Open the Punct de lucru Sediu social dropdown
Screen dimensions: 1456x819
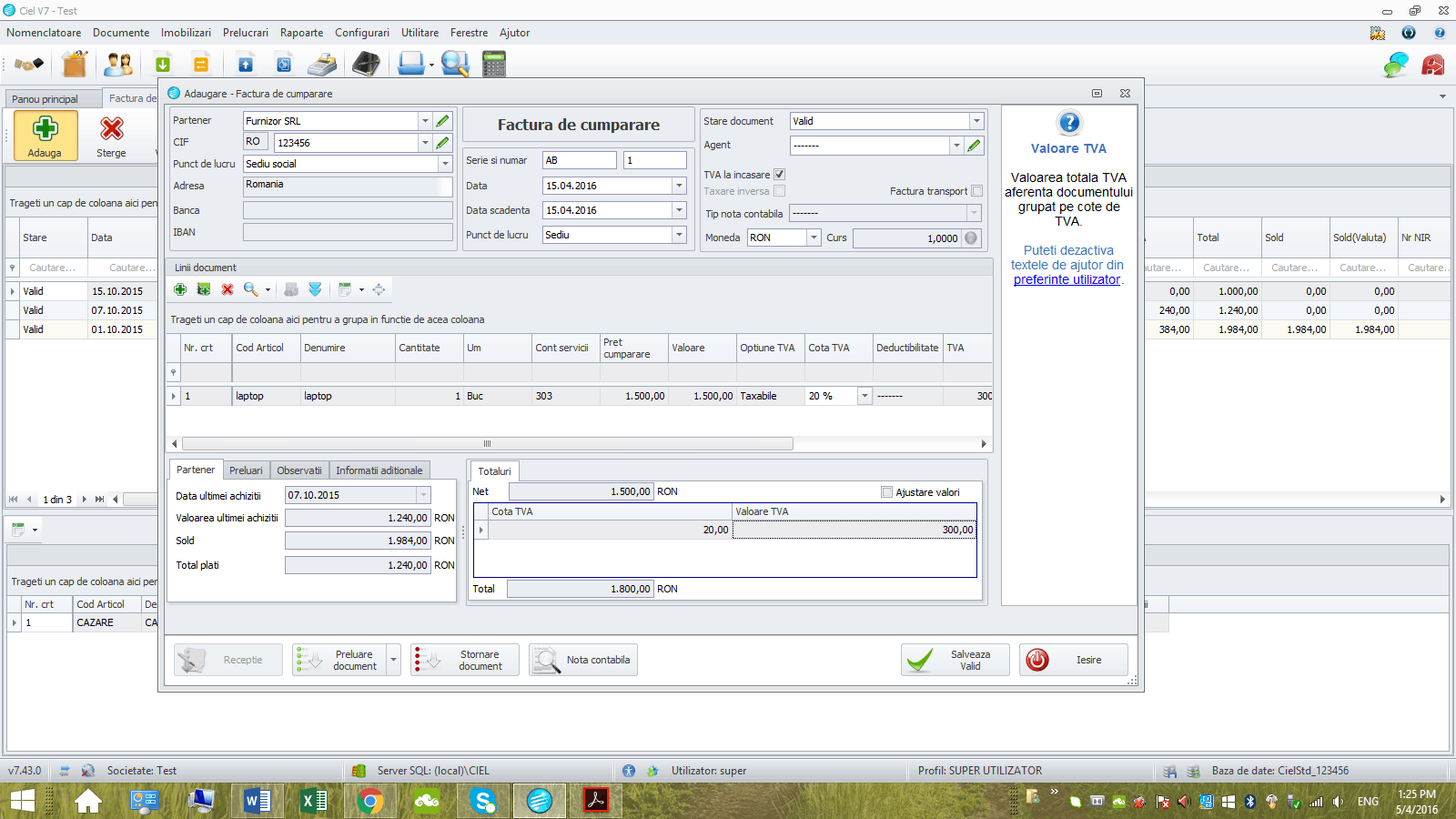pos(445,164)
